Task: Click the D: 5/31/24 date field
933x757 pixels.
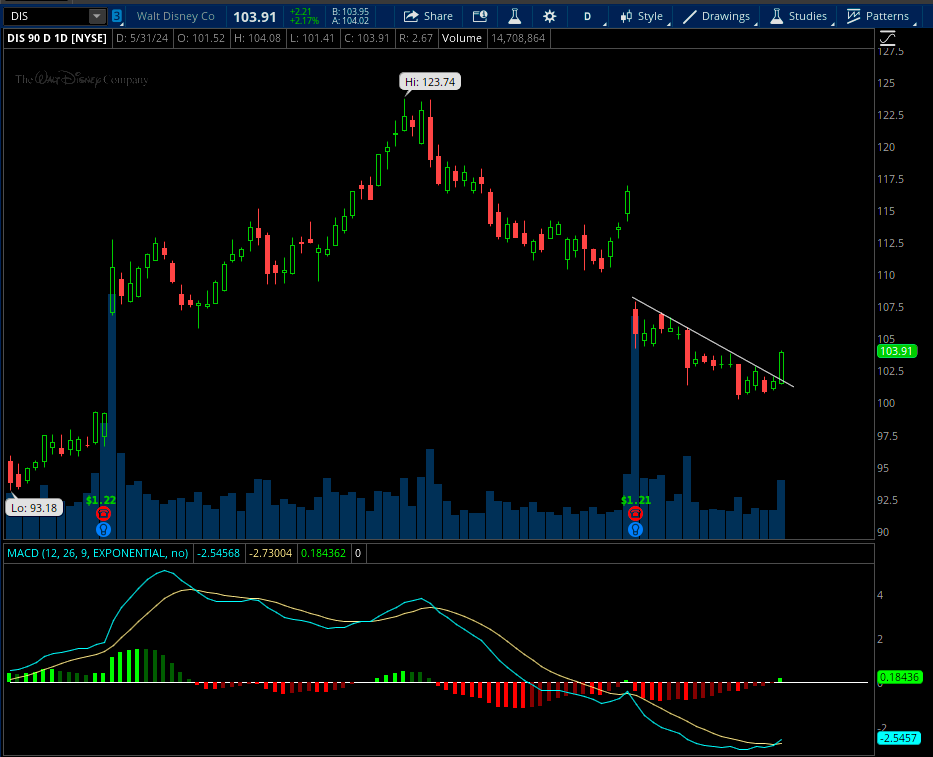Action: click(142, 38)
